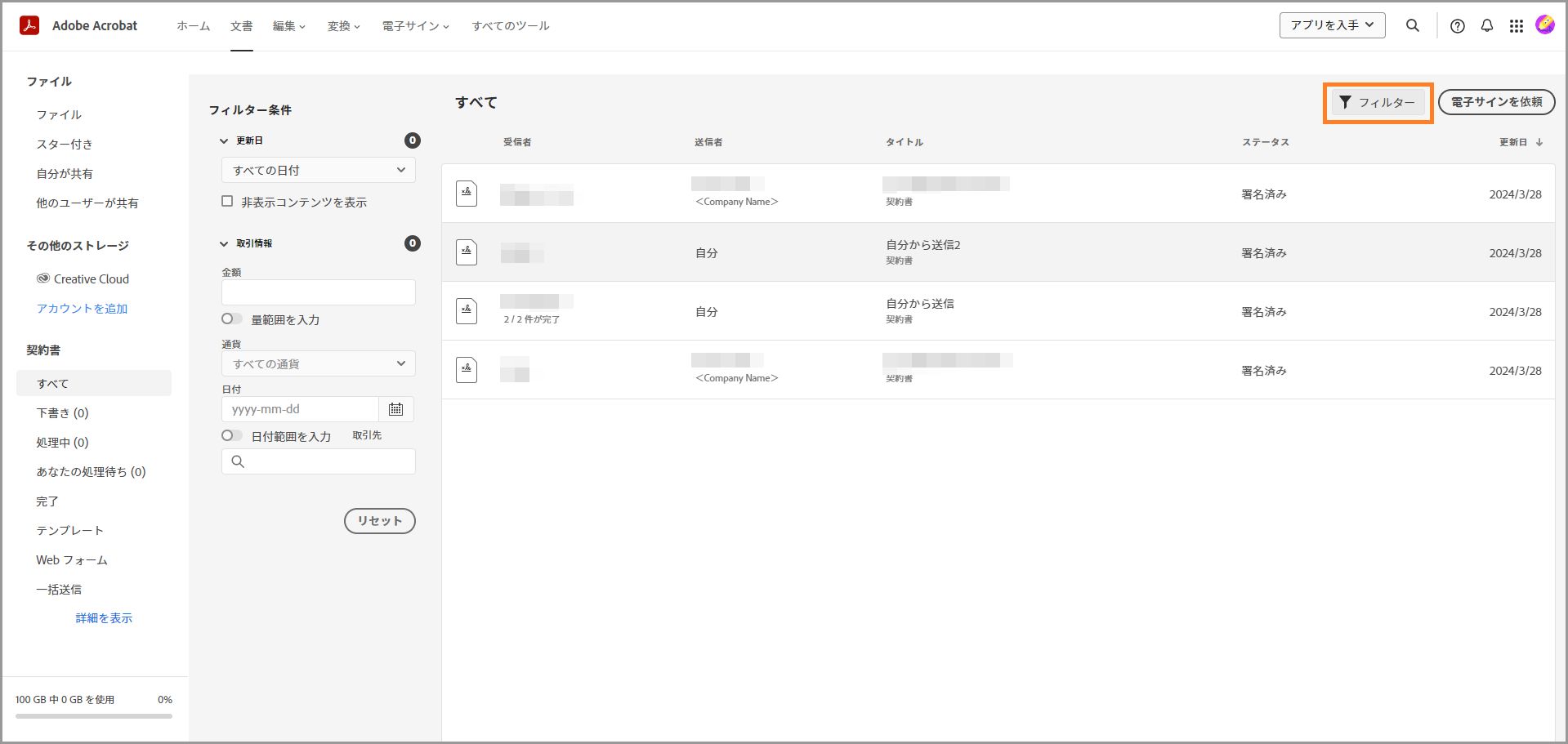The height and width of the screenshot is (744, 1568).
Task: Open the help question mark icon
Action: 1457,25
